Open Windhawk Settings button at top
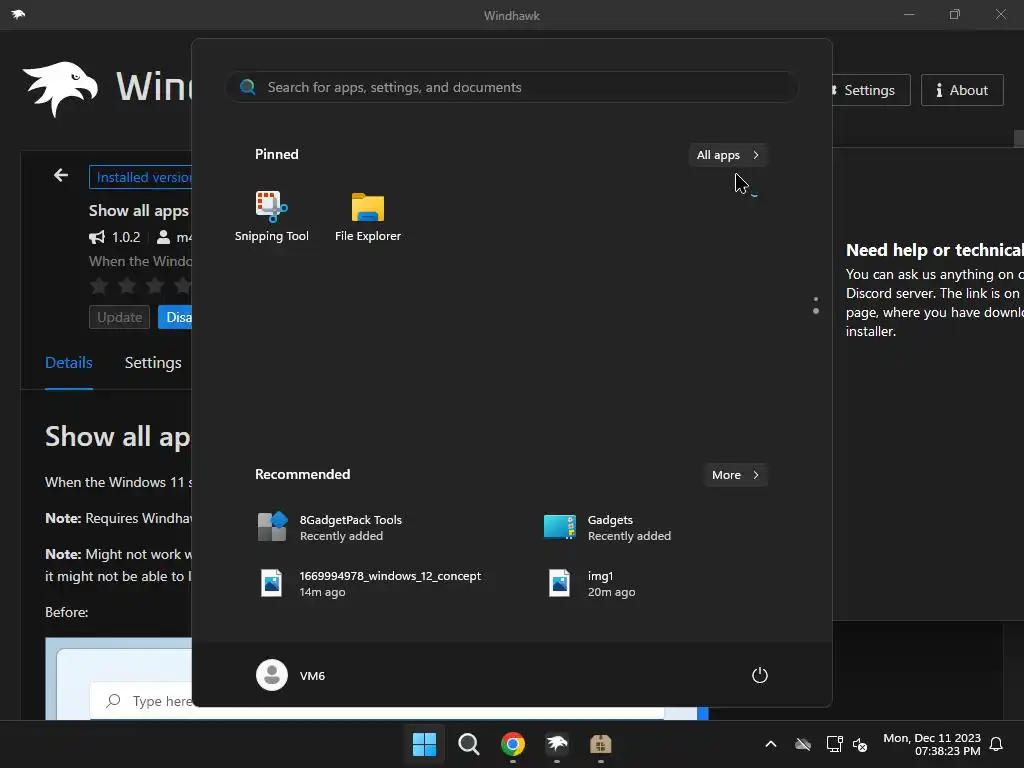The image size is (1024, 768). [x=871, y=90]
